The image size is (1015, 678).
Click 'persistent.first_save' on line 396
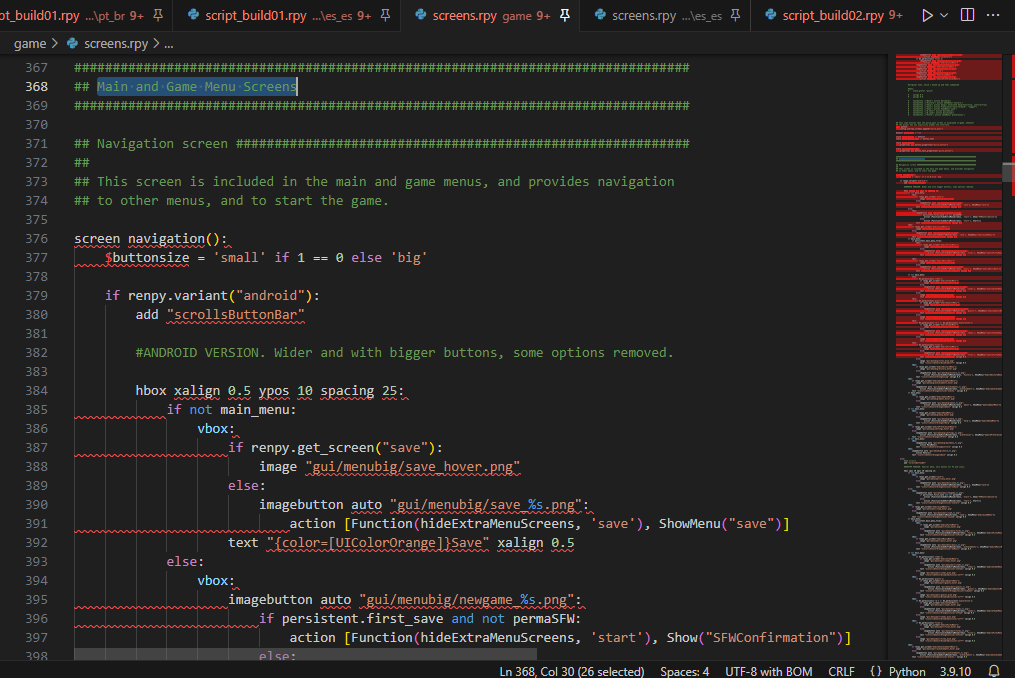coord(362,618)
